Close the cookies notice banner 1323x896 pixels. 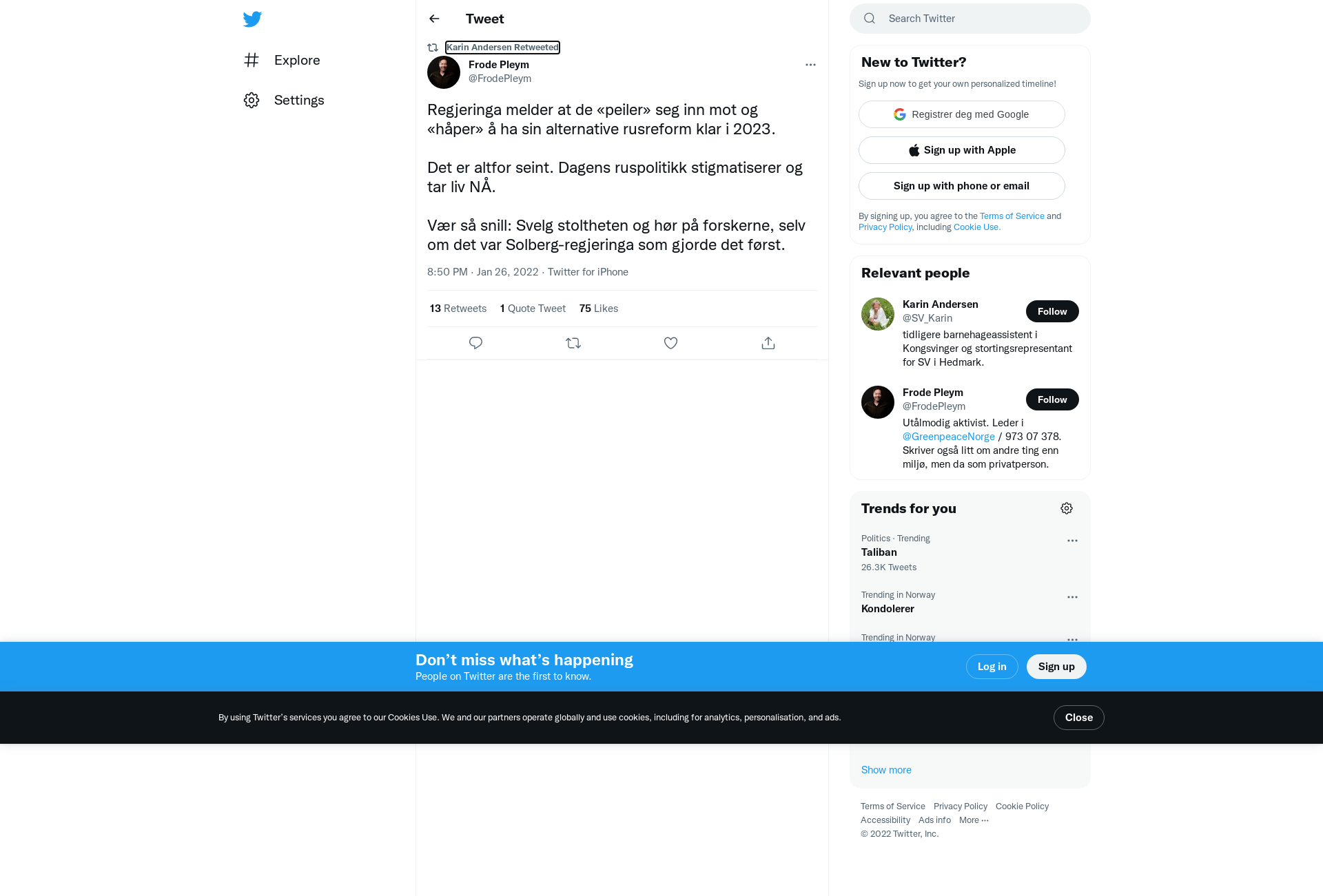[x=1079, y=718]
